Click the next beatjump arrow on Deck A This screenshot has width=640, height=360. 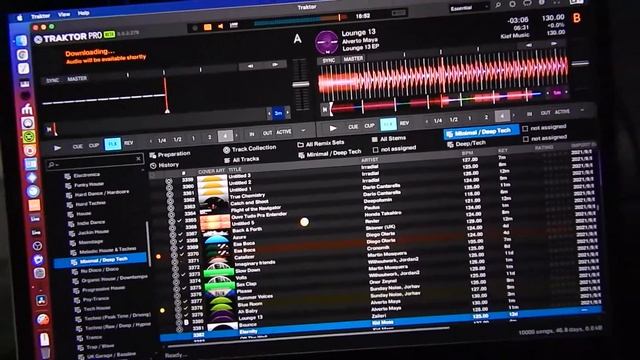pyautogui.click(x=275, y=65)
